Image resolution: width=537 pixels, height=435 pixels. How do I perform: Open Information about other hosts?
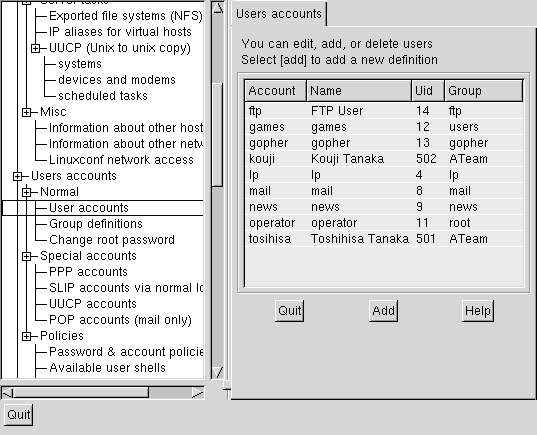(x=126, y=128)
